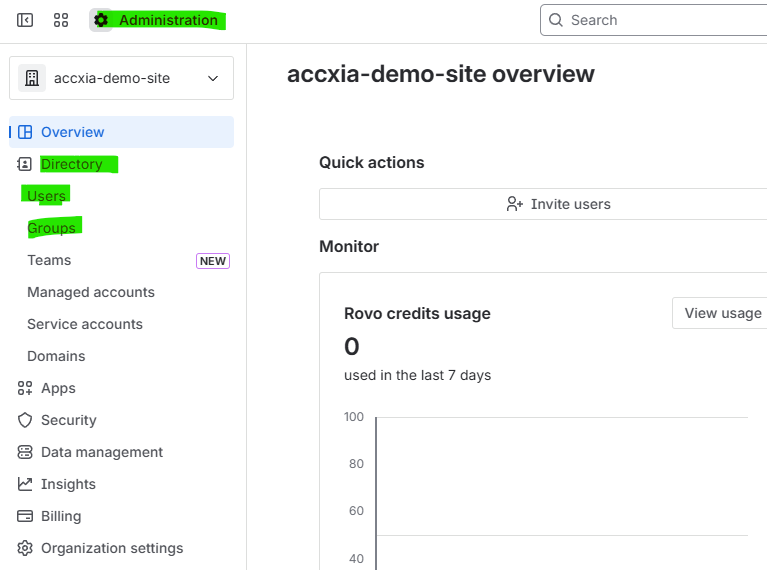
Task: Click into the Search field
Action: click(660, 20)
